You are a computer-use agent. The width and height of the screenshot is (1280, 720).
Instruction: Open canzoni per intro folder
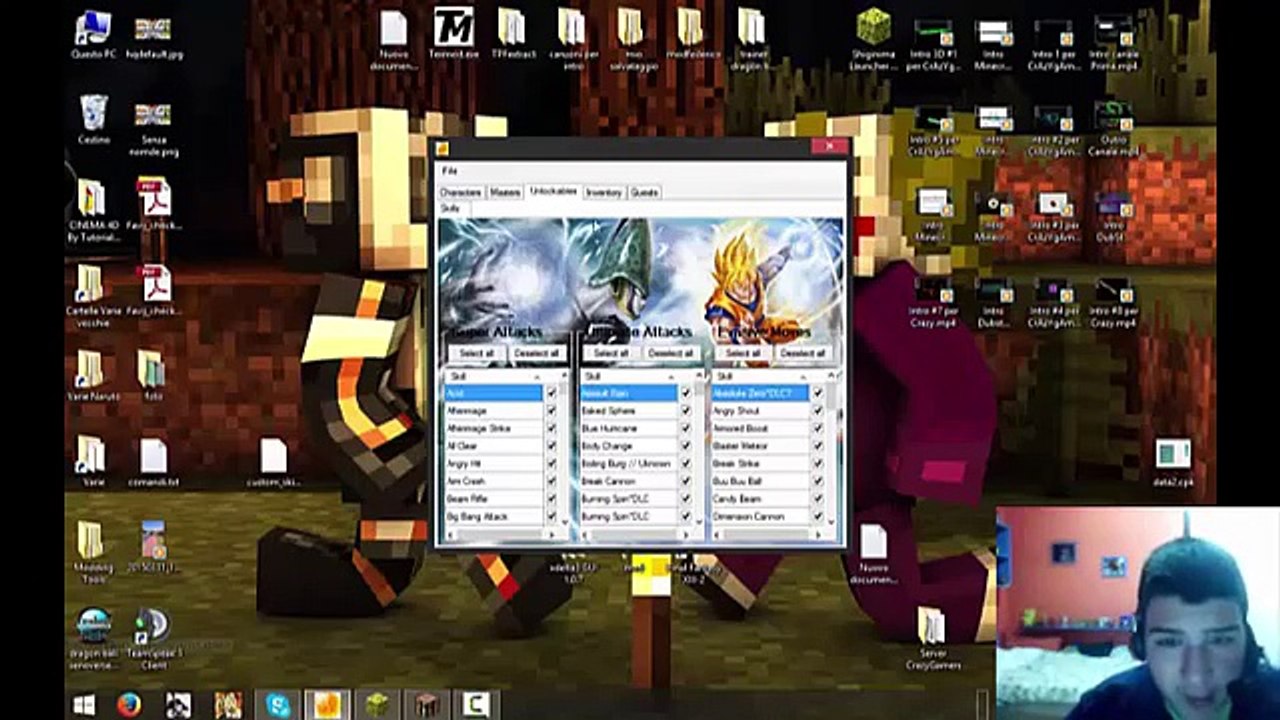[572, 38]
